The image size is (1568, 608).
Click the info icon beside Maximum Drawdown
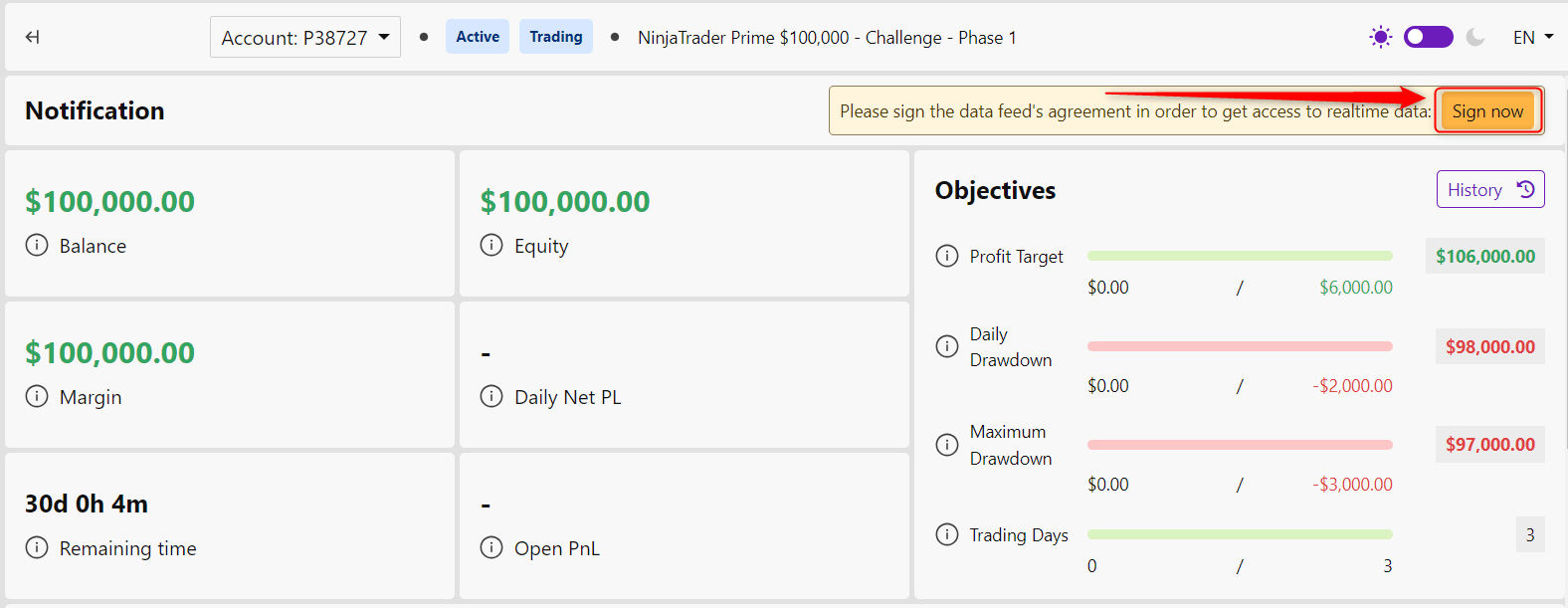tap(947, 445)
